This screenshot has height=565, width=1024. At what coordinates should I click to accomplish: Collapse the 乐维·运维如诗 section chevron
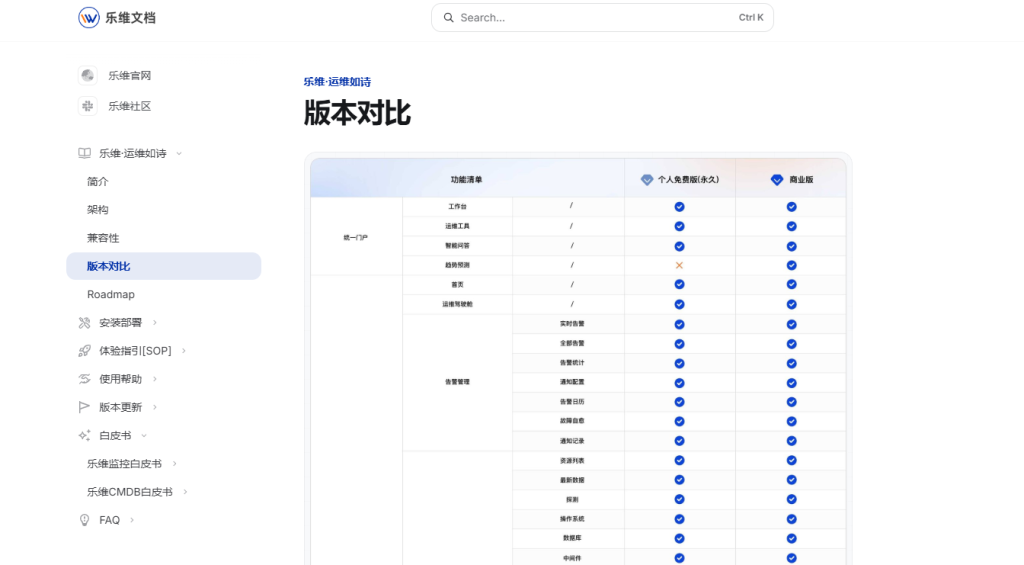(x=179, y=153)
